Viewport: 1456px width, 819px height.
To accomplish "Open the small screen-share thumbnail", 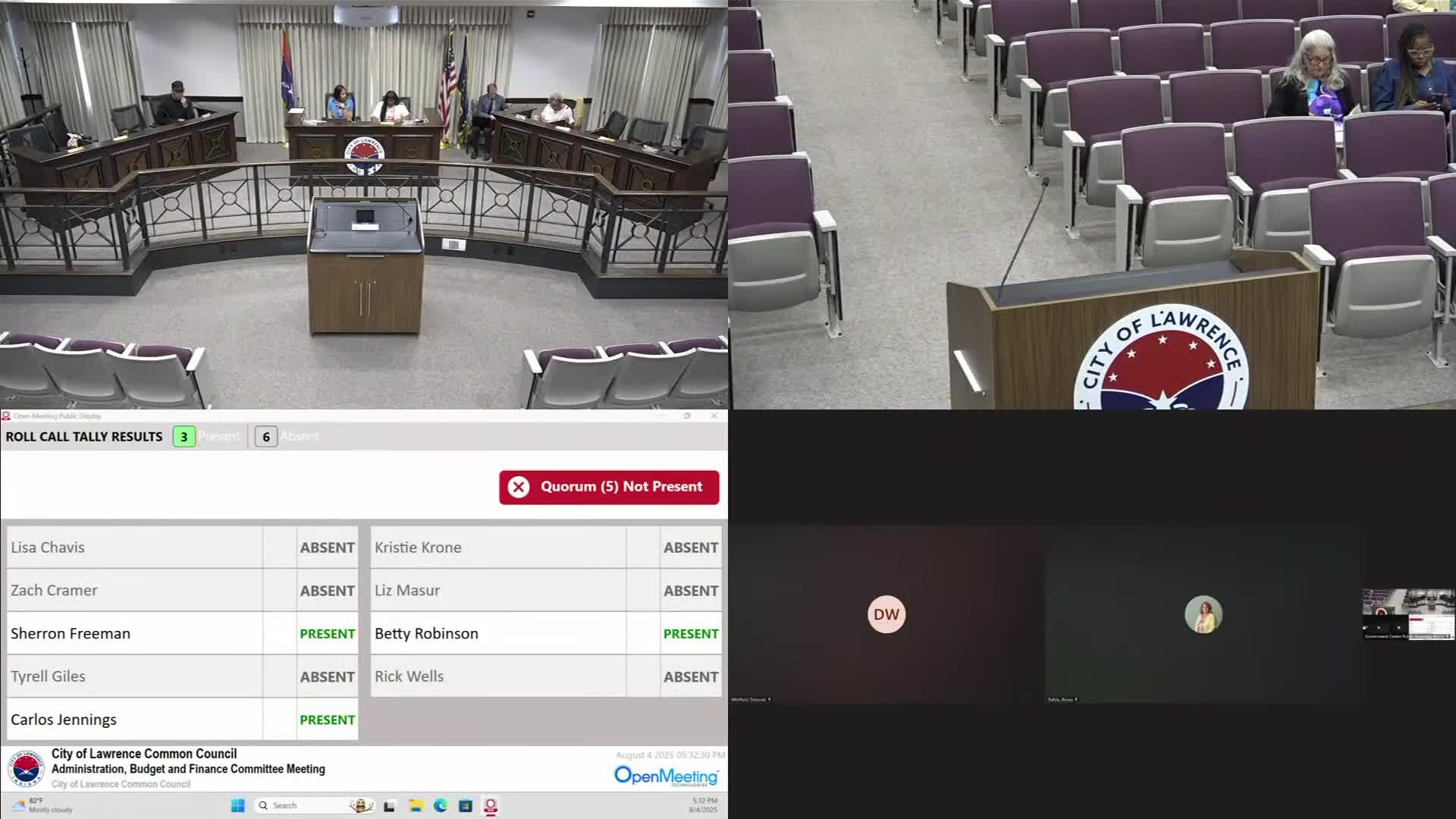I will click(x=1408, y=614).
